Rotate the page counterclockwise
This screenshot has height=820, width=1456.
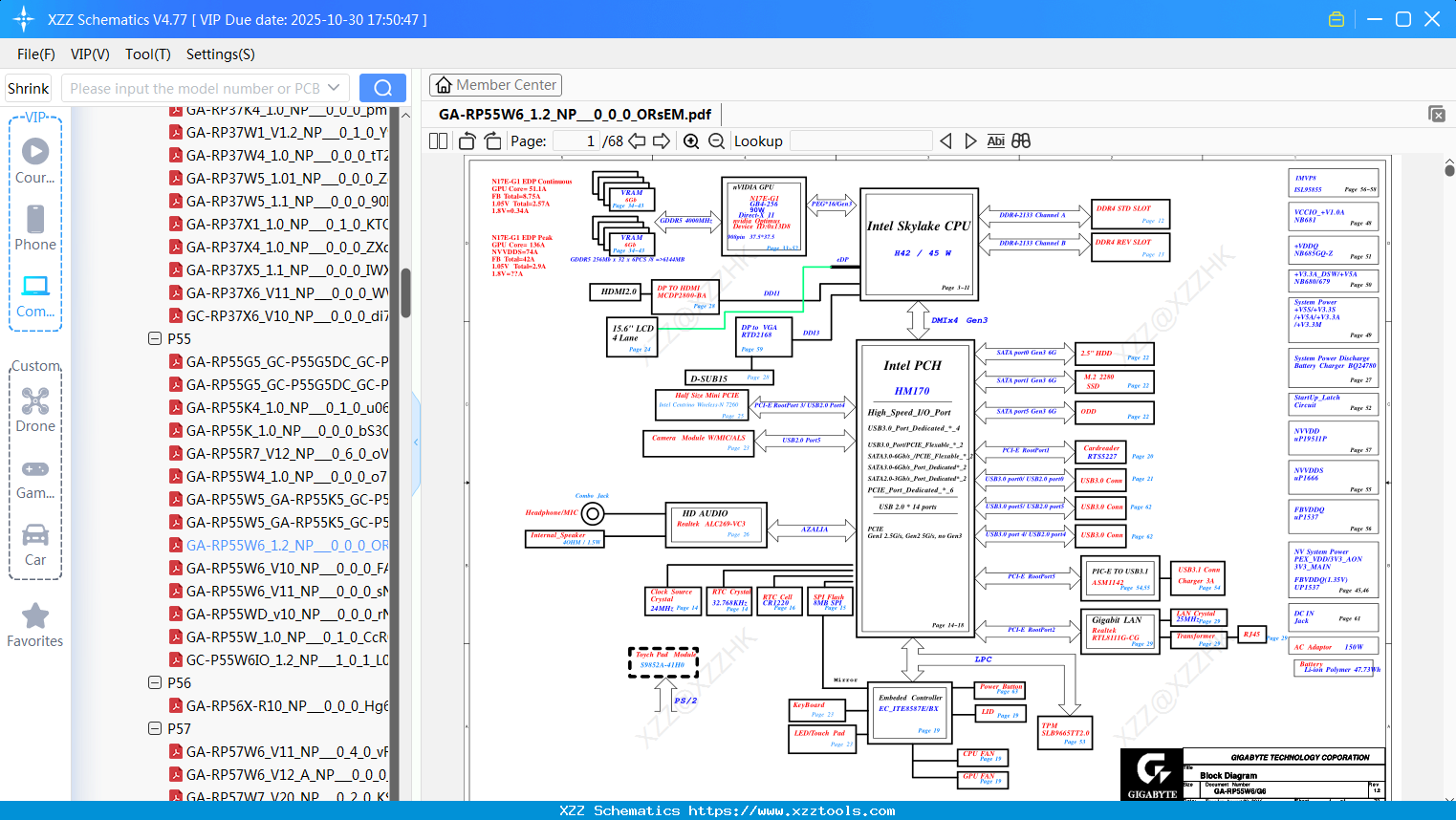[x=467, y=140]
